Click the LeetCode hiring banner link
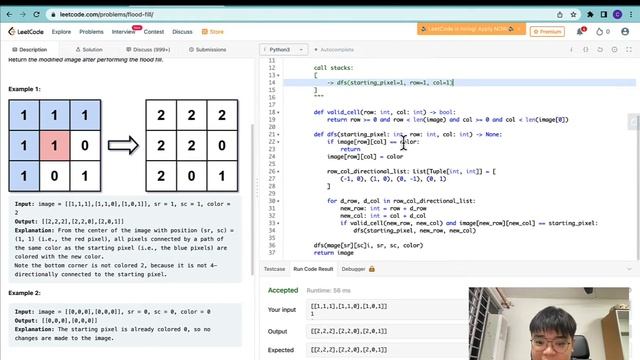The width and height of the screenshot is (640, 360). coord(468,29)
